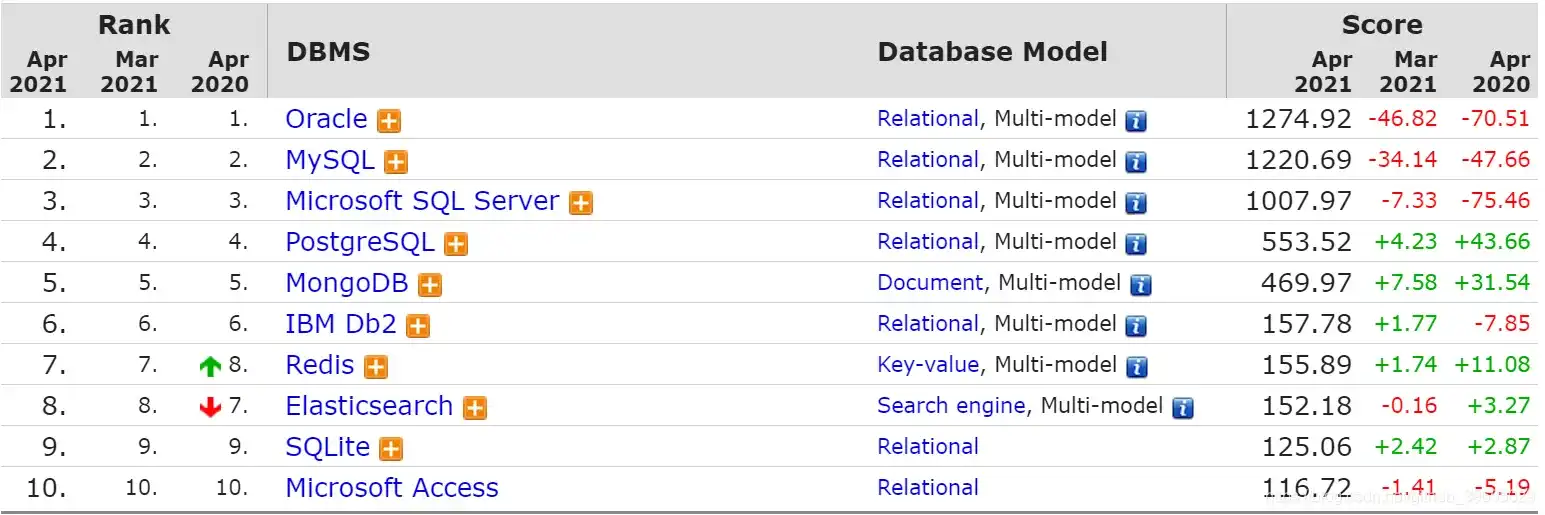
Task: Click the Relational link in SQLite row
Action: [x=927, y=447]
